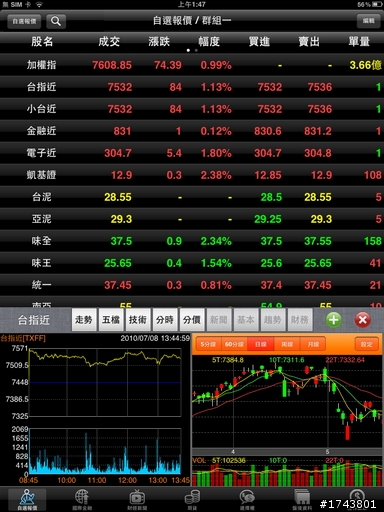Image resolution: width=384 pixels, height=512 pixels.
Task: Open the 期貨 coins tab icon
Action: tap(192, 499)
